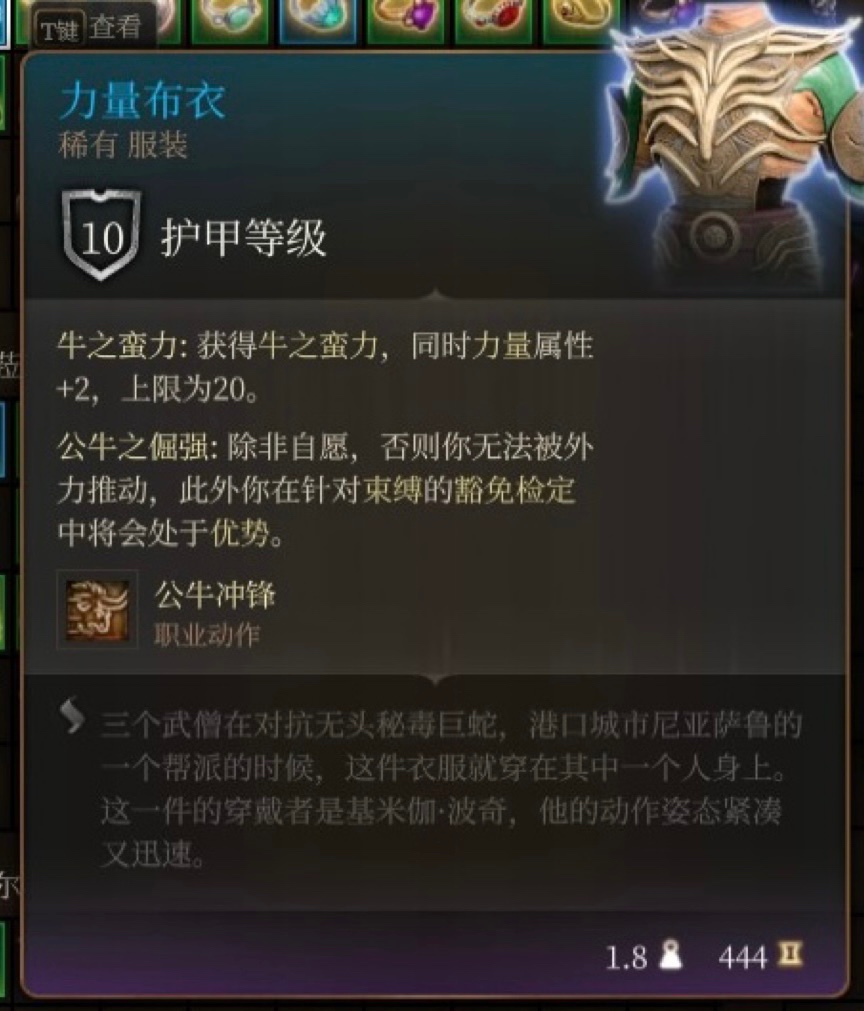Click the 牛之蛮力 passive description

pos(325,367)
